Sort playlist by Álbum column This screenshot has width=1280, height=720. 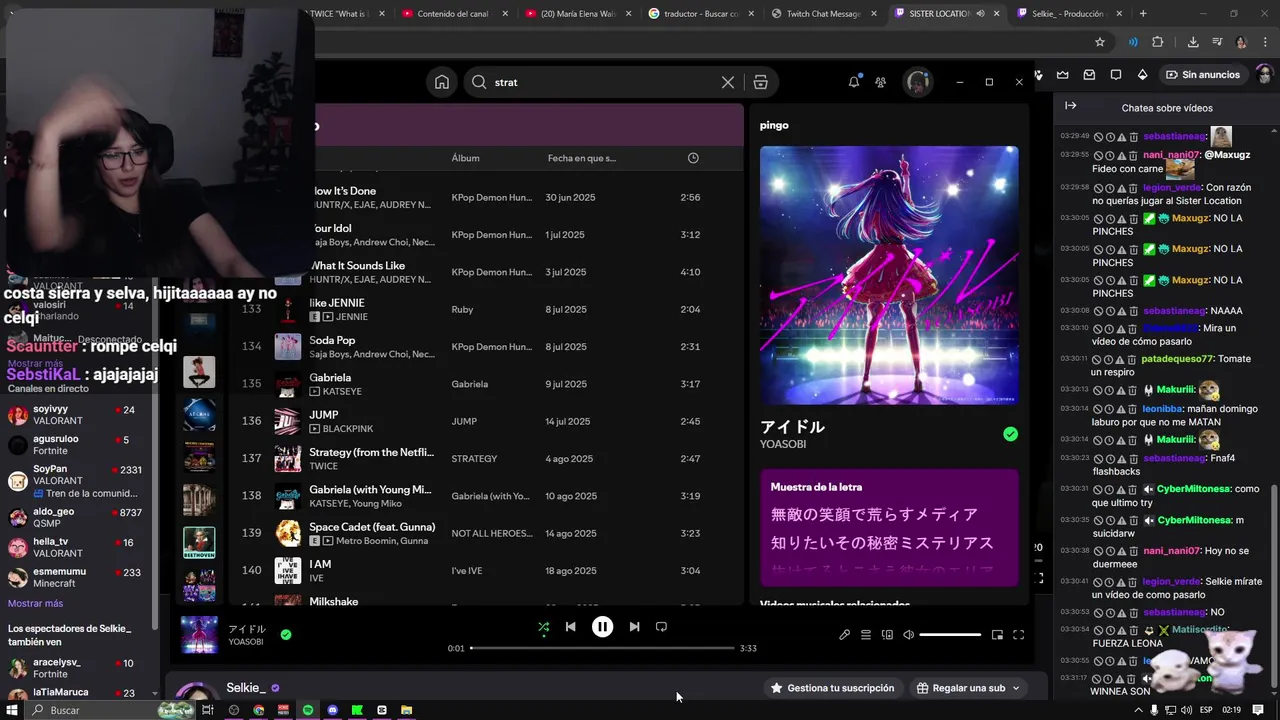coord(465,158)
